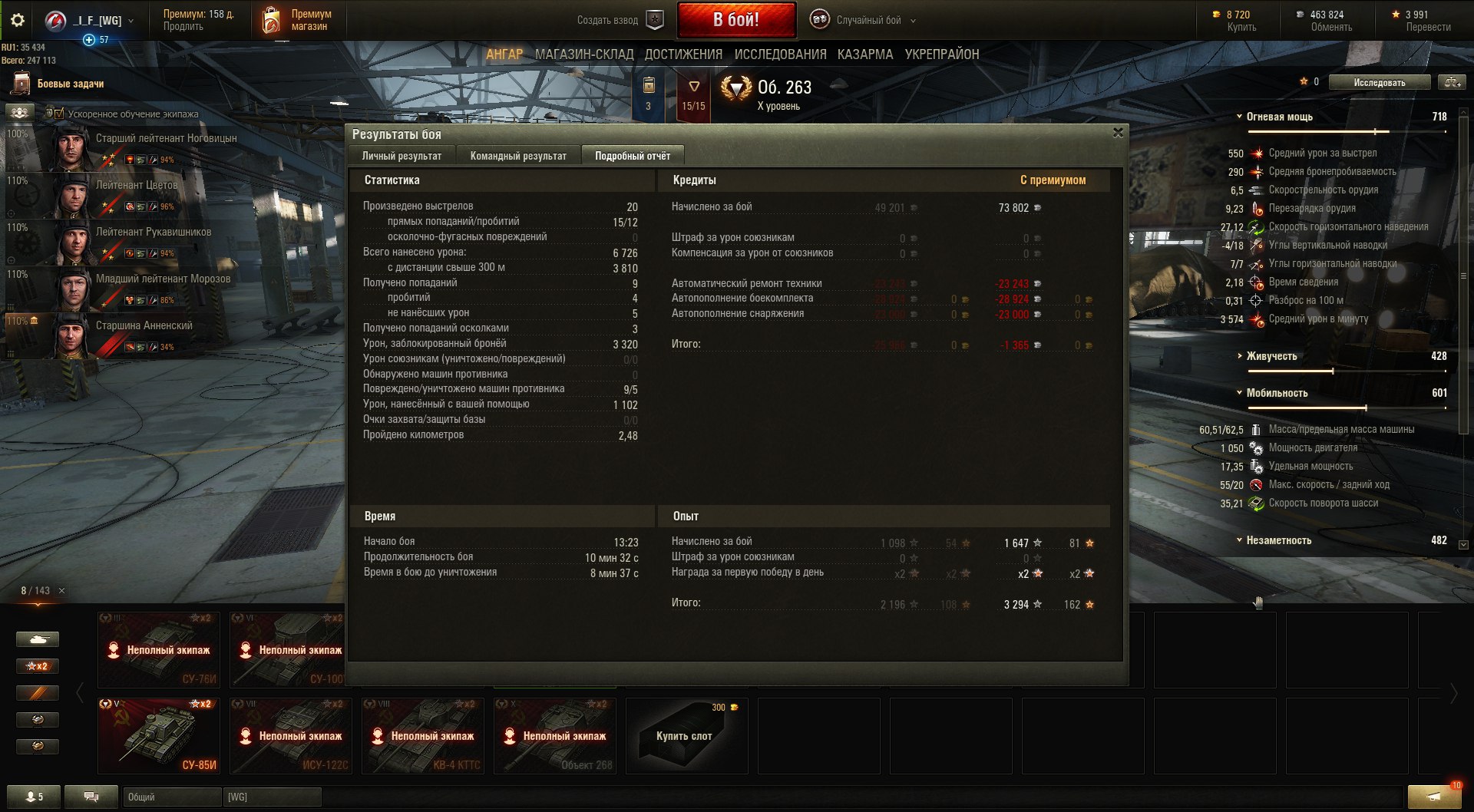
Task: Select the x2 bonus carousel filter
Action: pyautogui.click(x=38, y=666)
